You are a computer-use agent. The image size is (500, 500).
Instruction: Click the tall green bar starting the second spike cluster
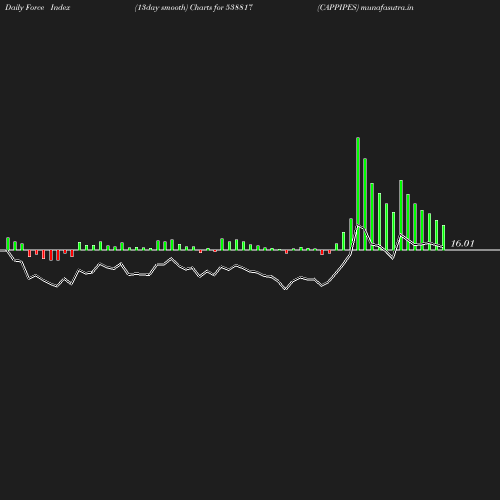pyautogui.click(x=401, y=215)
